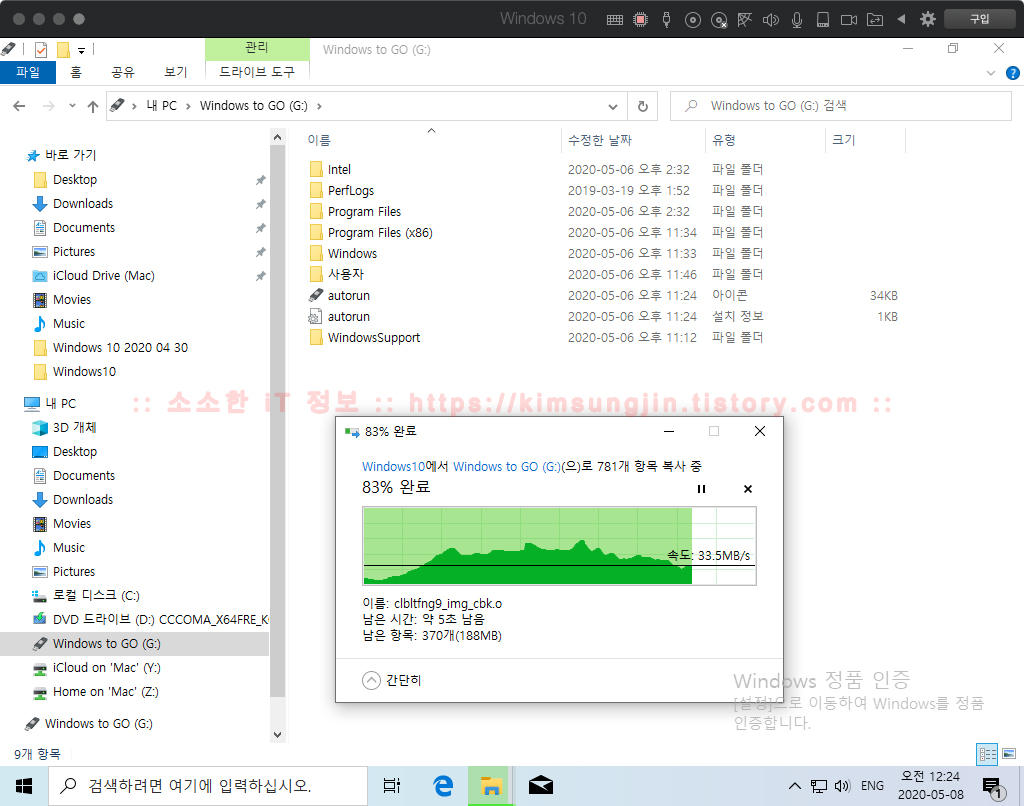The height and width of the screenshot is (806, 1024).
Task: Click the Windows to GO search field
Action: 841,106
